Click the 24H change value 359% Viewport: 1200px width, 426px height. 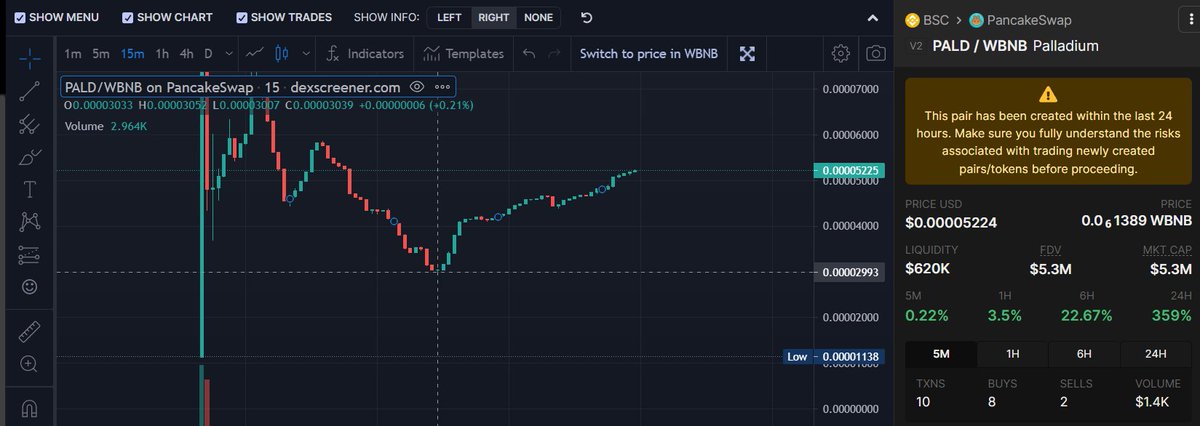(1170, 315)
